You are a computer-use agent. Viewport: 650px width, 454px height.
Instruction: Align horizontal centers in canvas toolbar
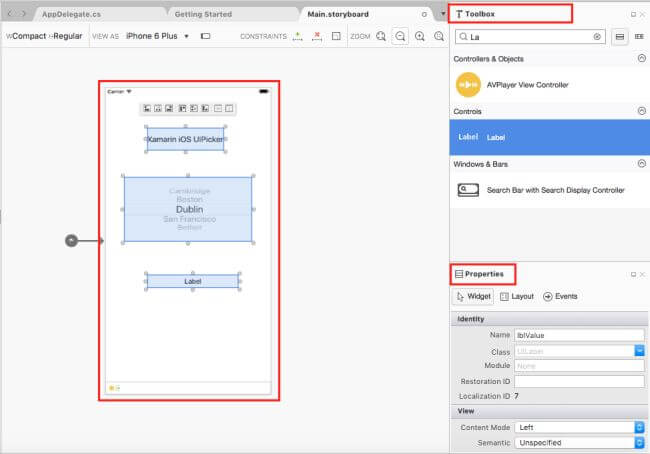158,109
